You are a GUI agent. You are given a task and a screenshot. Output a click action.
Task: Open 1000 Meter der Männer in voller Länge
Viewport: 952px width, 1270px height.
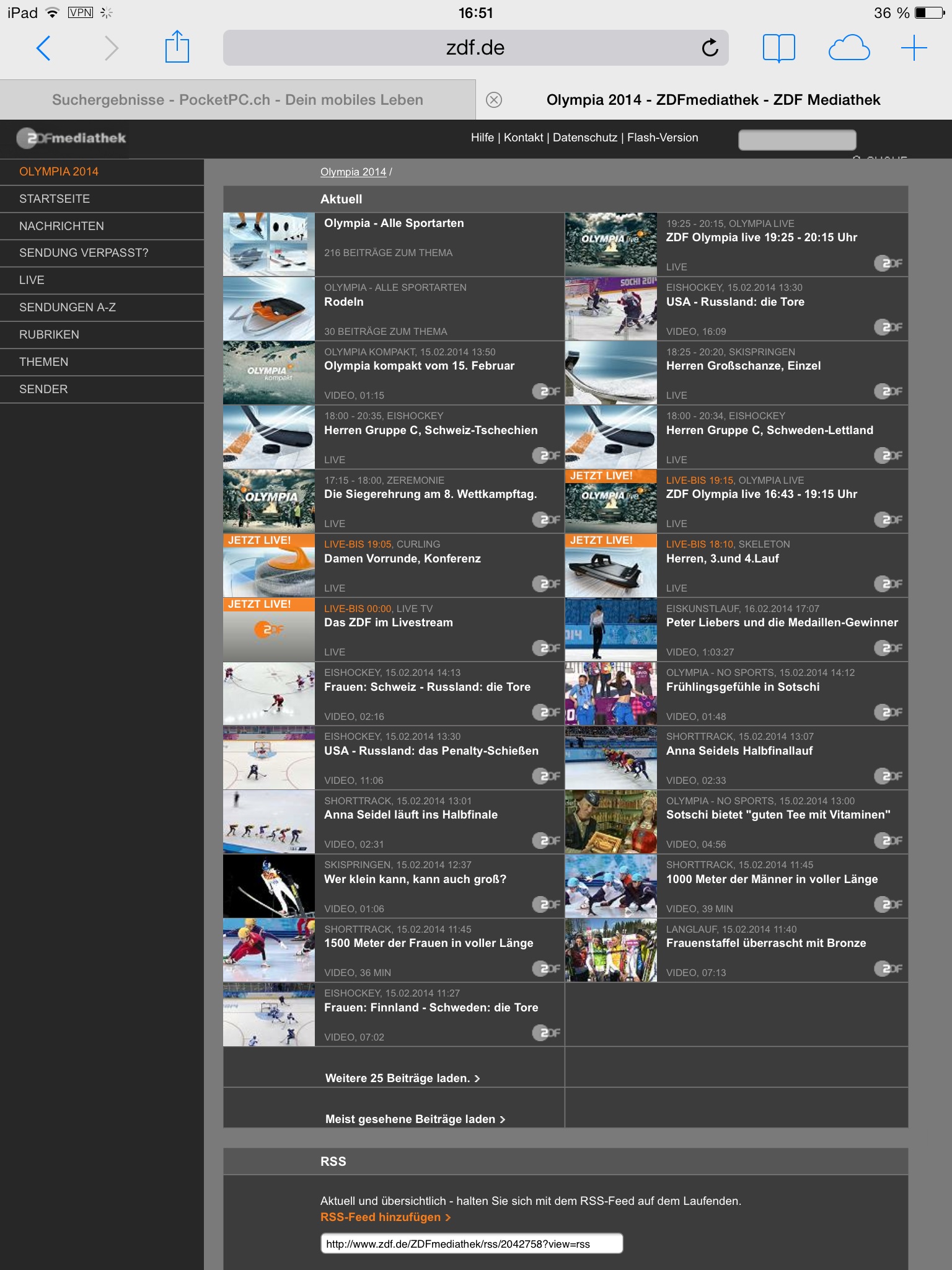pyautogui.click(x=772, y=879)
